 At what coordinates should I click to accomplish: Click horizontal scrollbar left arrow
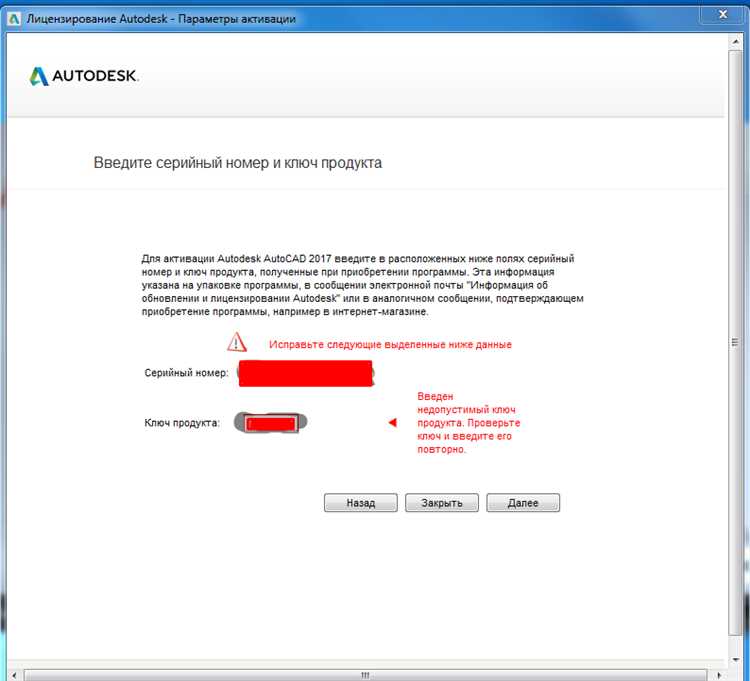pos(14,675)
